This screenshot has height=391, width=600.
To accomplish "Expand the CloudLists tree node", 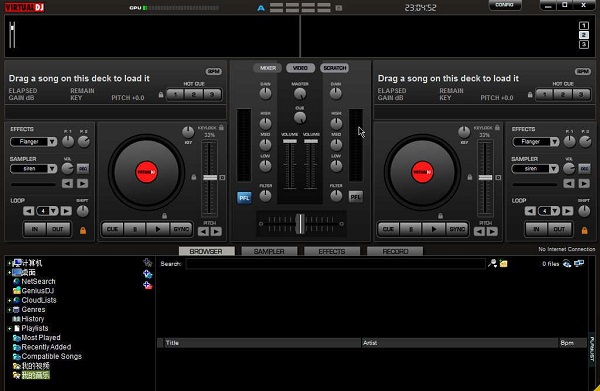I will 9,300.
